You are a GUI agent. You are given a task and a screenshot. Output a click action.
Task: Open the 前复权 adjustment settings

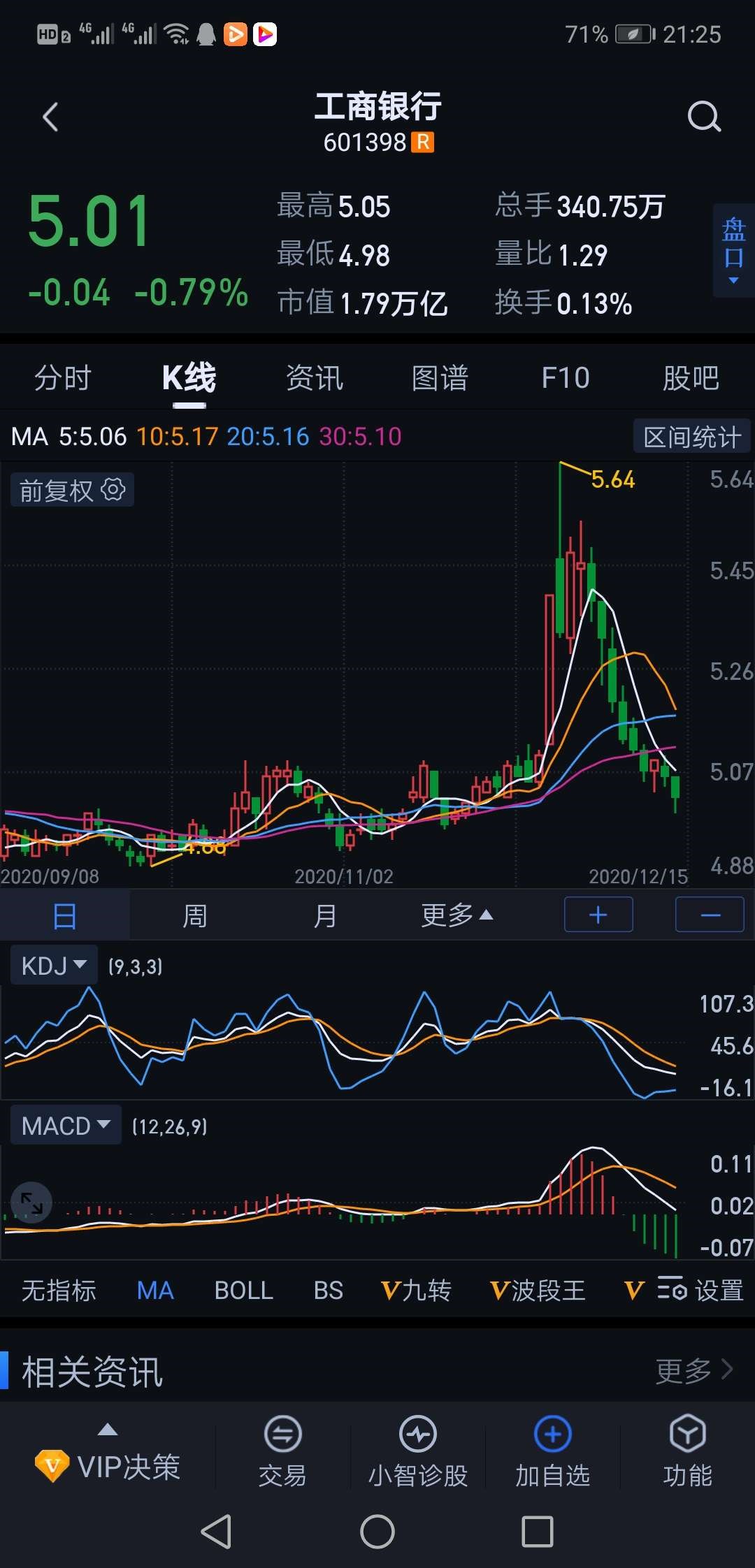coord(72,491)
